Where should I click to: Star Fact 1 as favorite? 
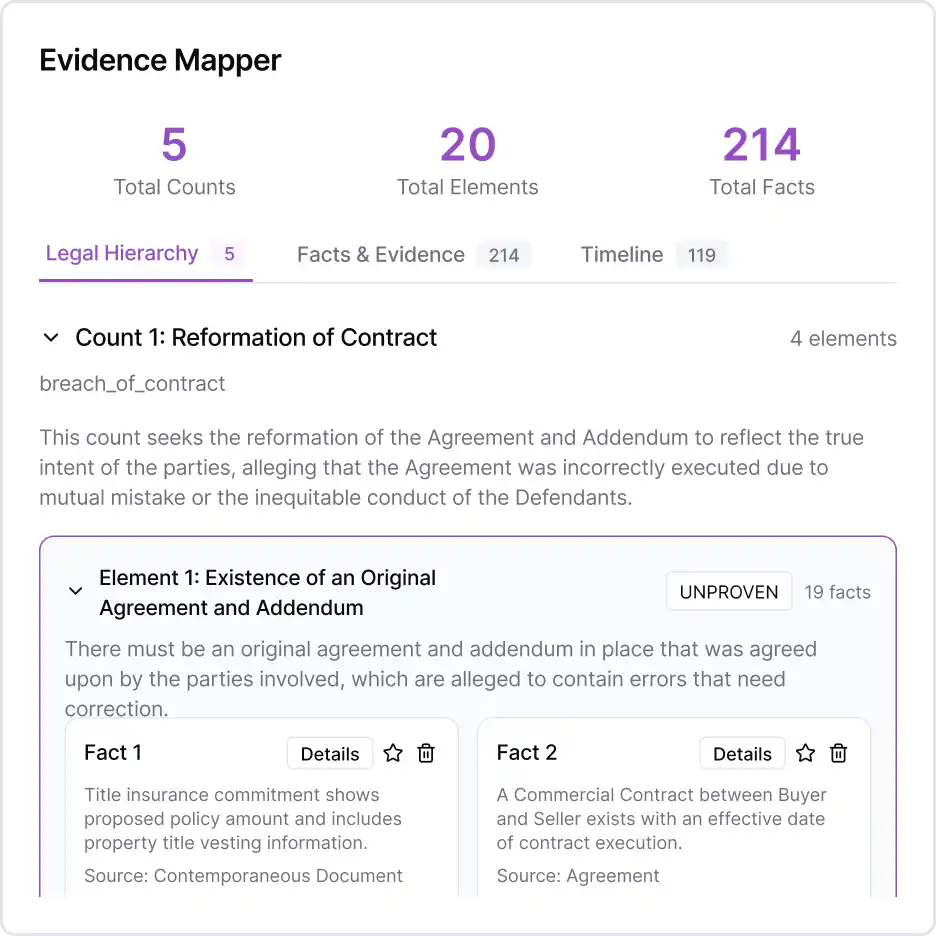point(393,754)
